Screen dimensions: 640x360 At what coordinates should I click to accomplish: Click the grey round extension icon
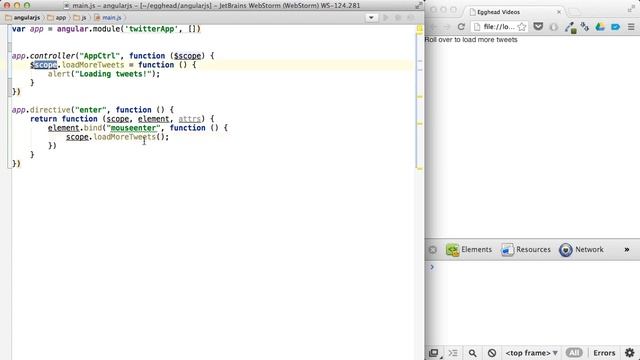pyautogui.click(x=553, y=27)
